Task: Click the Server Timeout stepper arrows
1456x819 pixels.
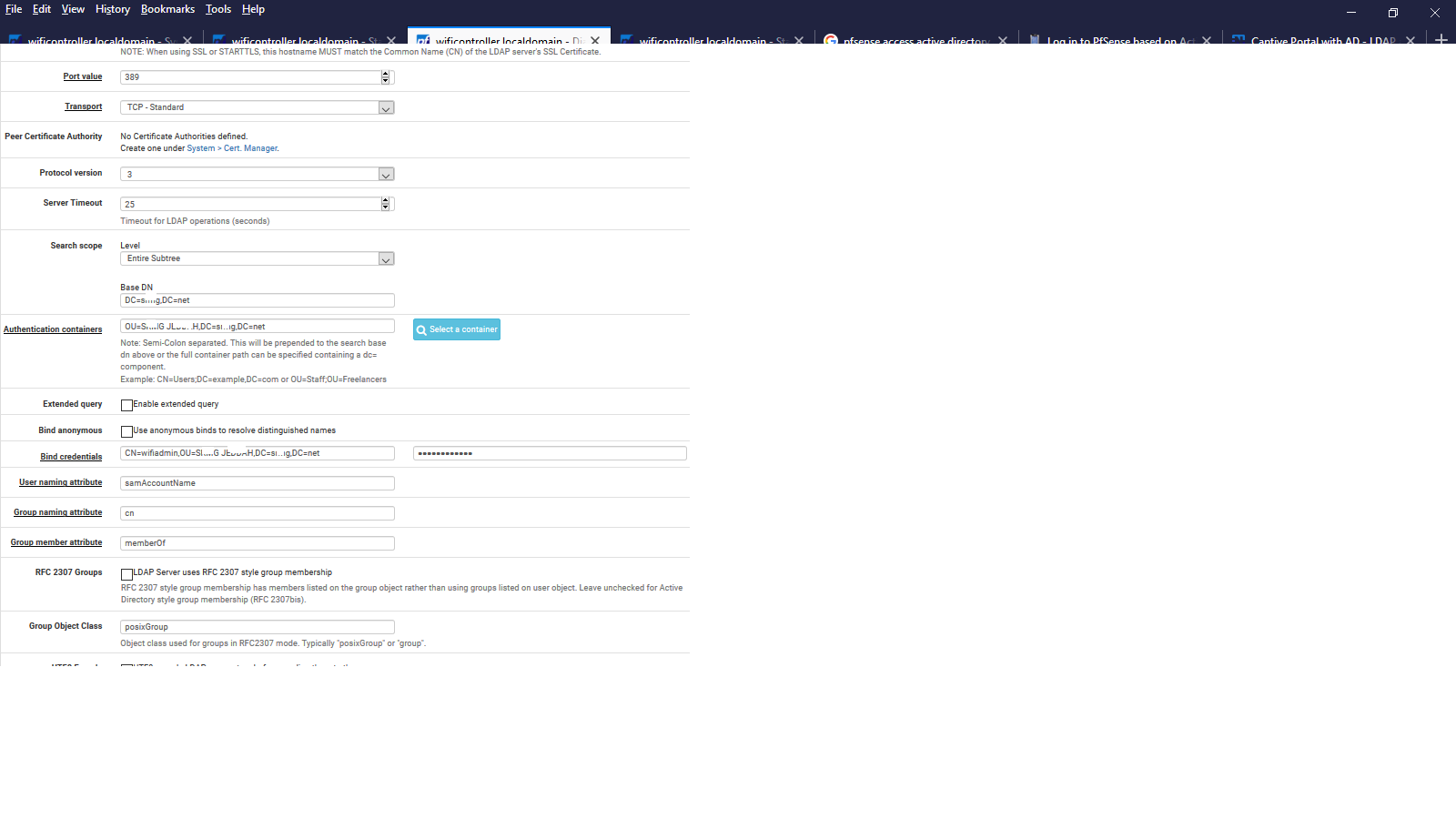Action: pos(386,204)
